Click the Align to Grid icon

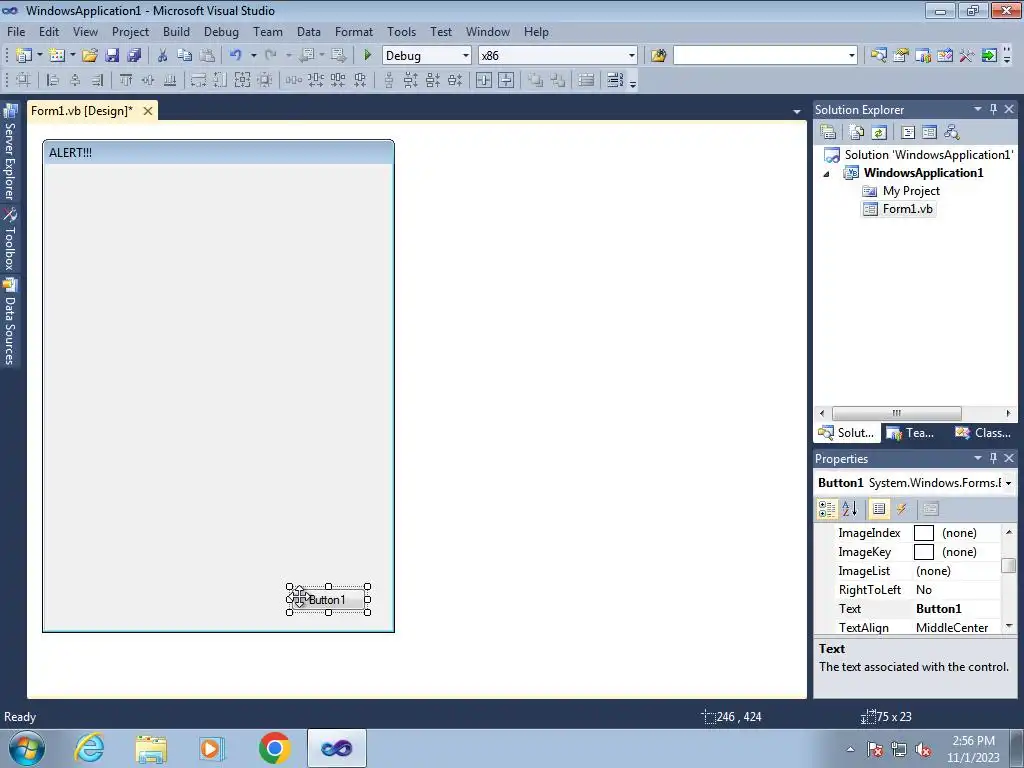pyautogui.click(x=23, y=80)
